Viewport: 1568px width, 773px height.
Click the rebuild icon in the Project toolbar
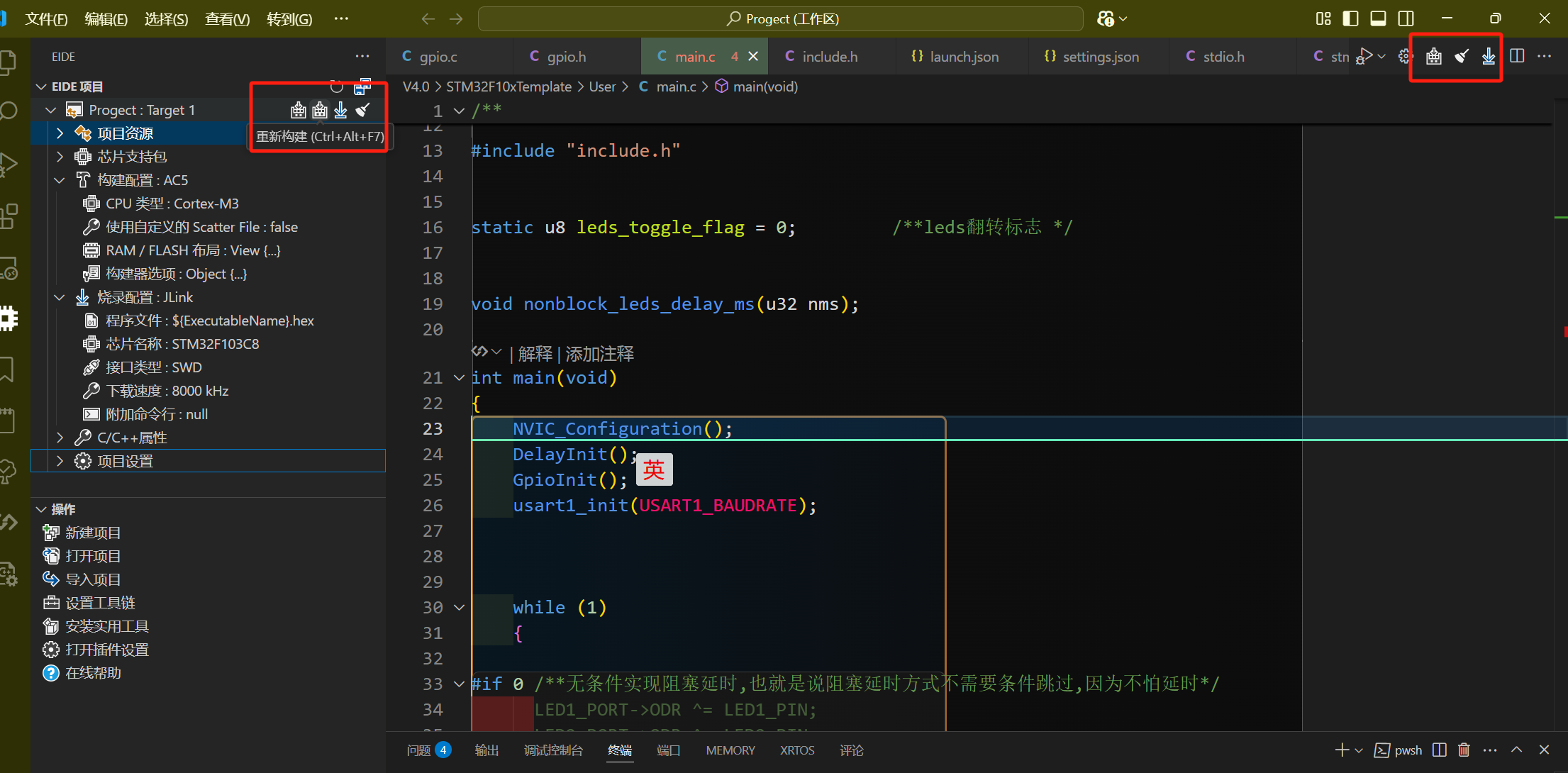(x=319, y=110)
